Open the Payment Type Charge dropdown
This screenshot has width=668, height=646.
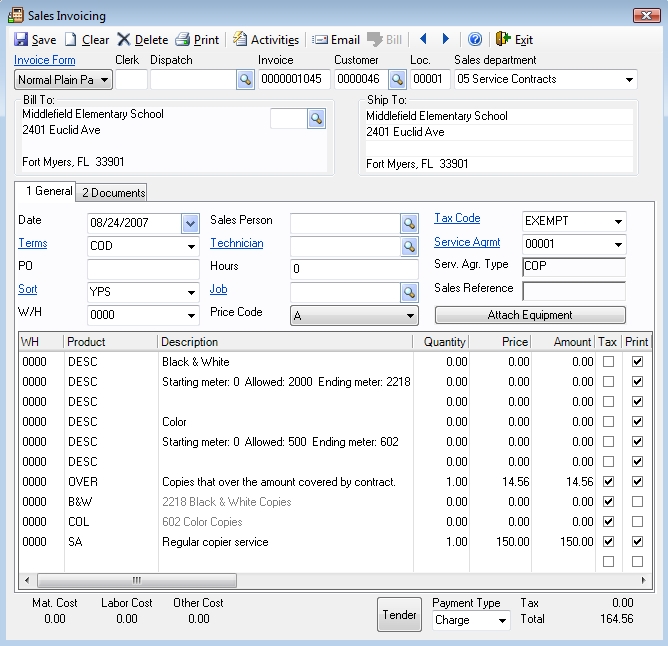(x=502, y=620)
